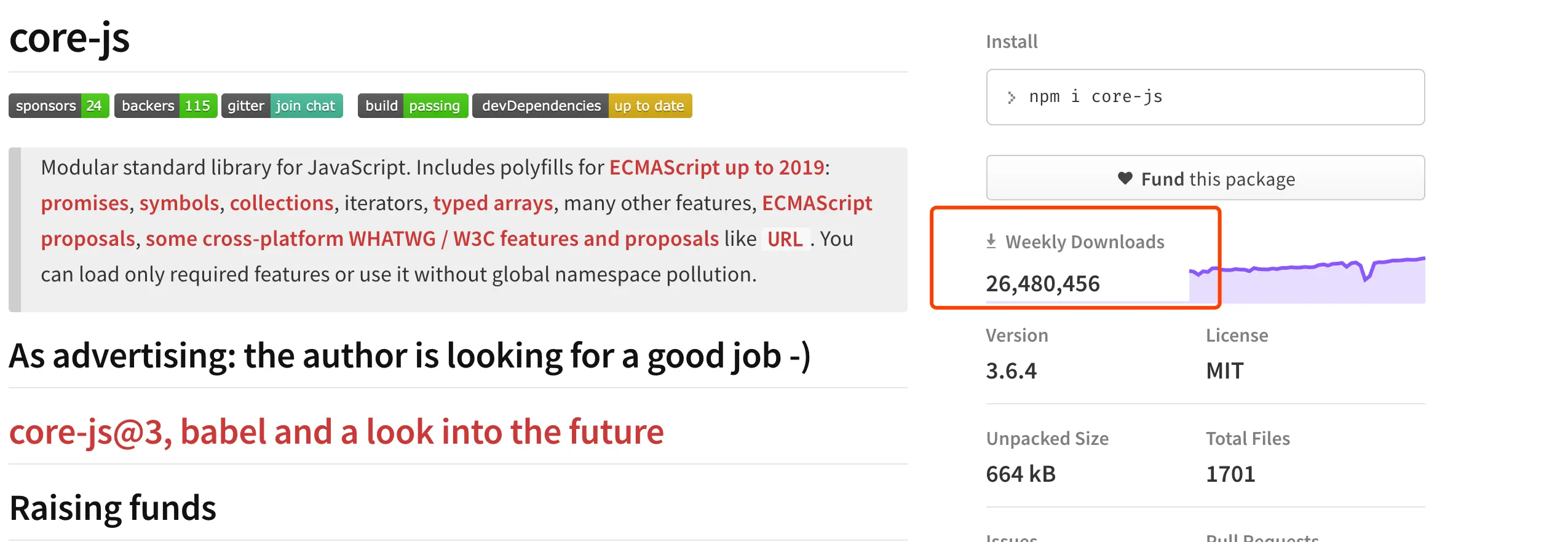Open the symbols link
The height and width of the screenshot is (542, 1568).
(x=179, y=203)
